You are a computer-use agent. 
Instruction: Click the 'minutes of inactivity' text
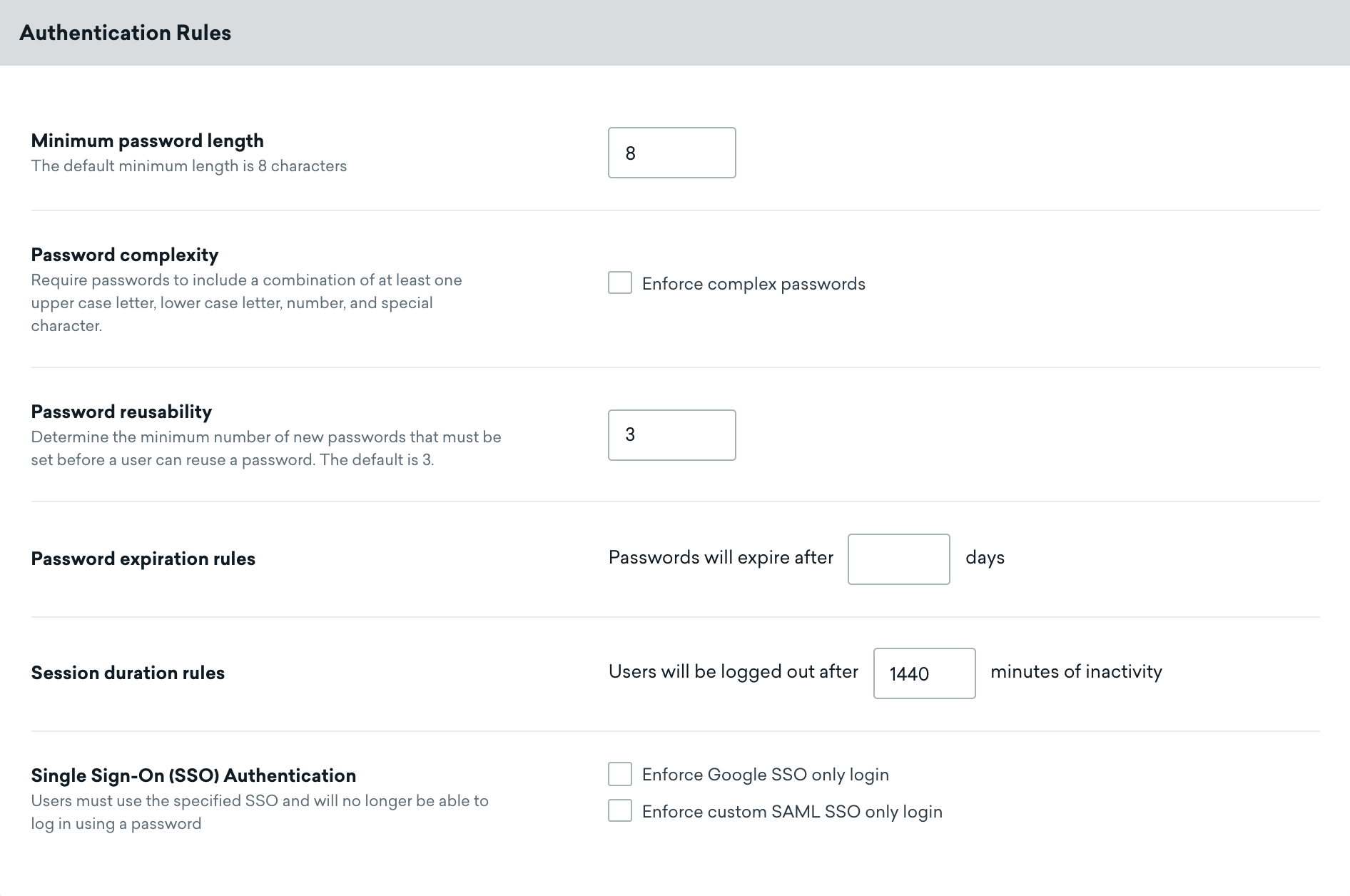[1076, 671]
